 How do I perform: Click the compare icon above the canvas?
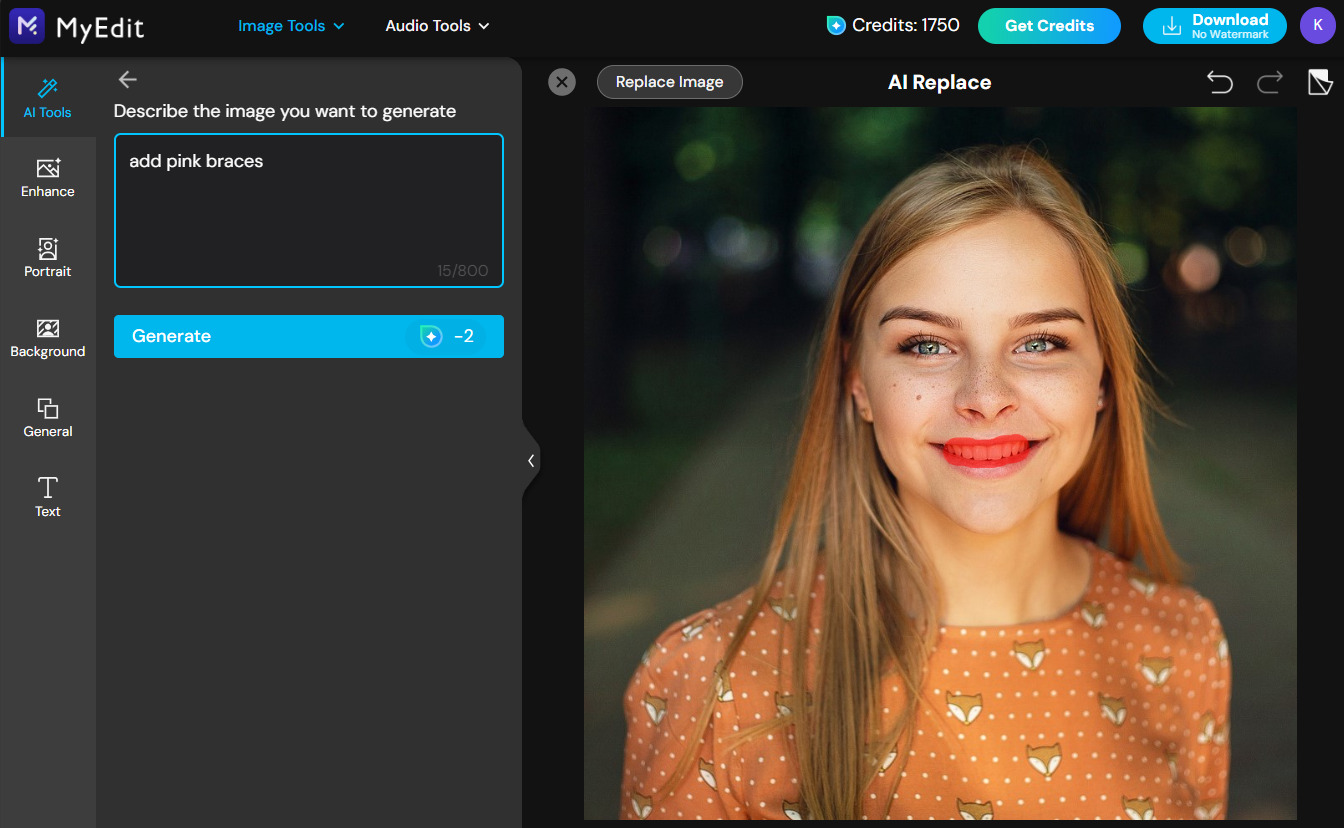tap(1320, 83)
